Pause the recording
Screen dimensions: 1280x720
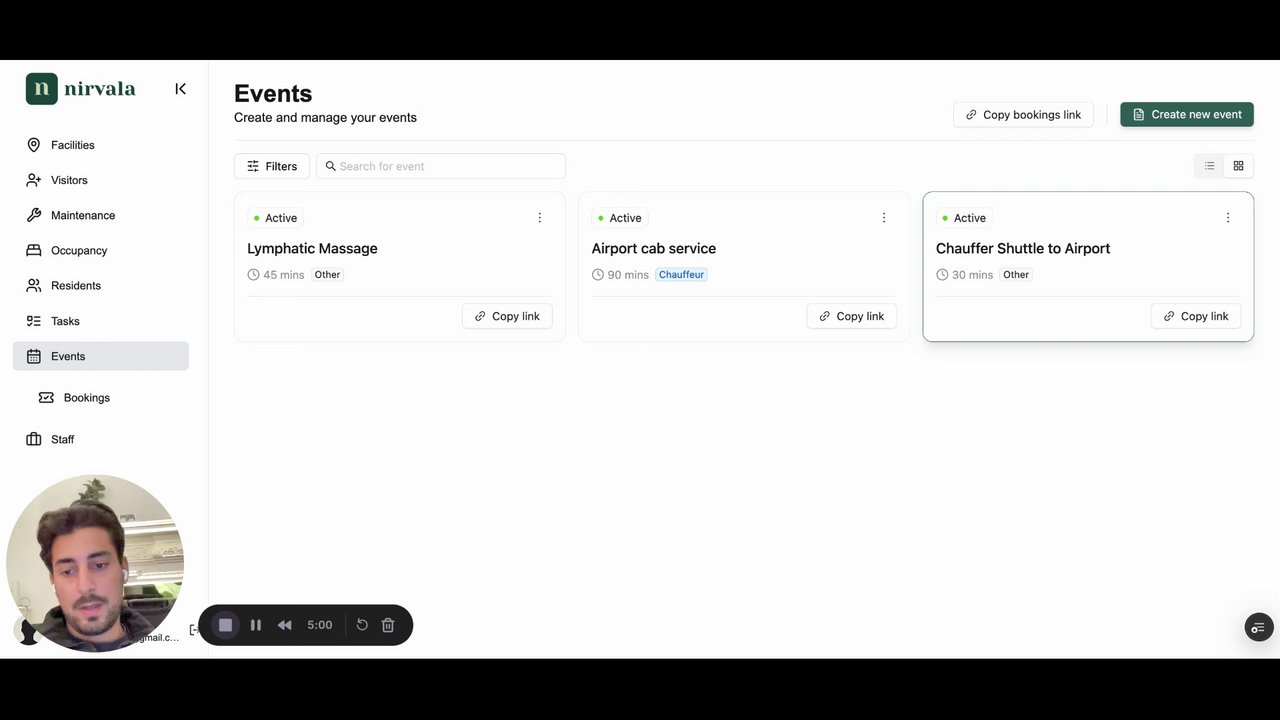tap(256, 625)
